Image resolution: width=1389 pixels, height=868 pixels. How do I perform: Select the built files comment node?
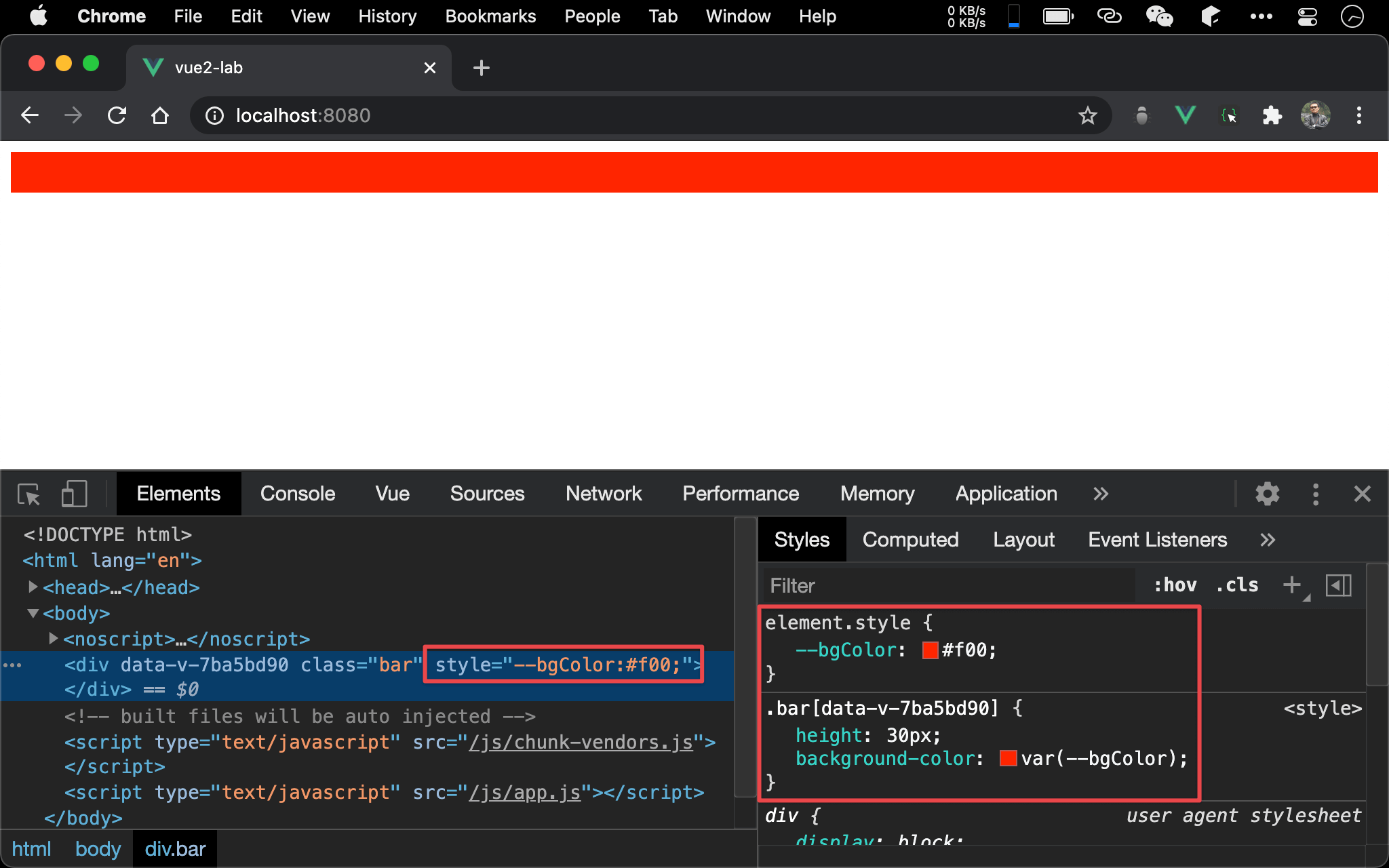[x=300, y=716]
